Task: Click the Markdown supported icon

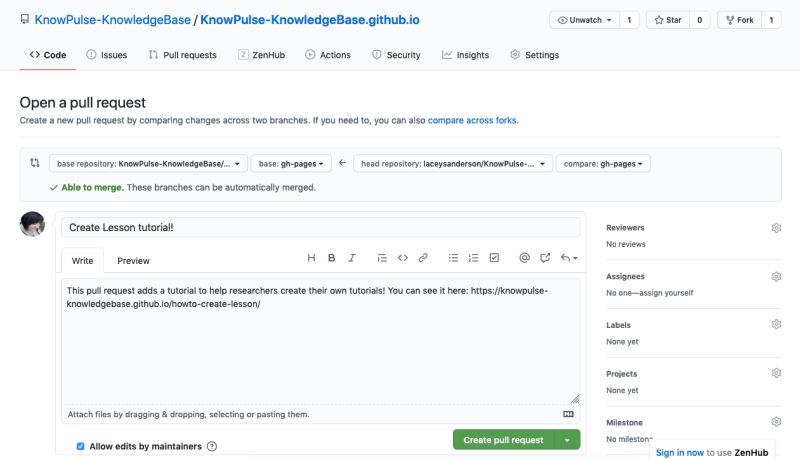Action: click(x=568, y=414)
